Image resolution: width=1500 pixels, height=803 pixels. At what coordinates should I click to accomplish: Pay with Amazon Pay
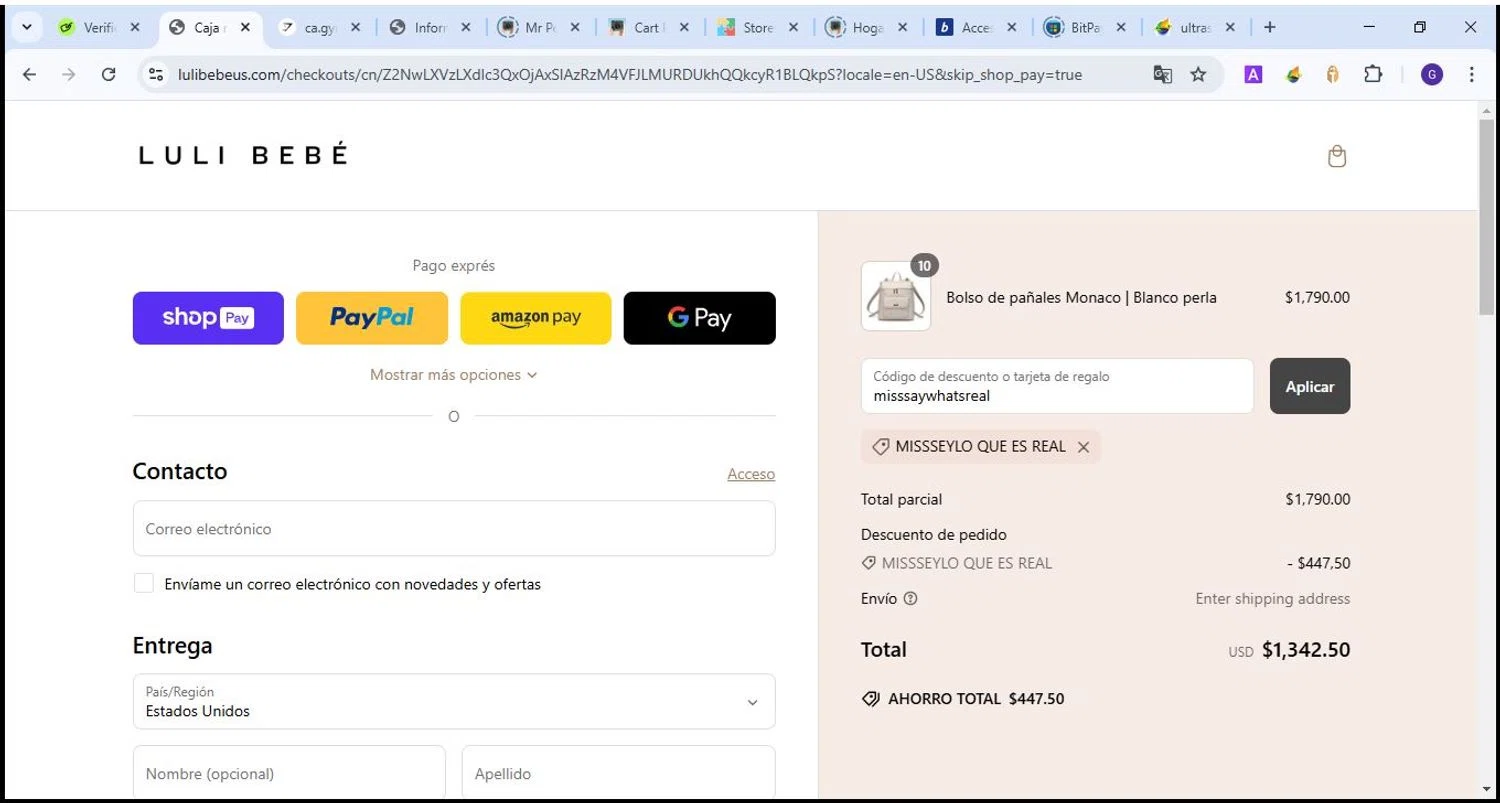coord(536,318)
